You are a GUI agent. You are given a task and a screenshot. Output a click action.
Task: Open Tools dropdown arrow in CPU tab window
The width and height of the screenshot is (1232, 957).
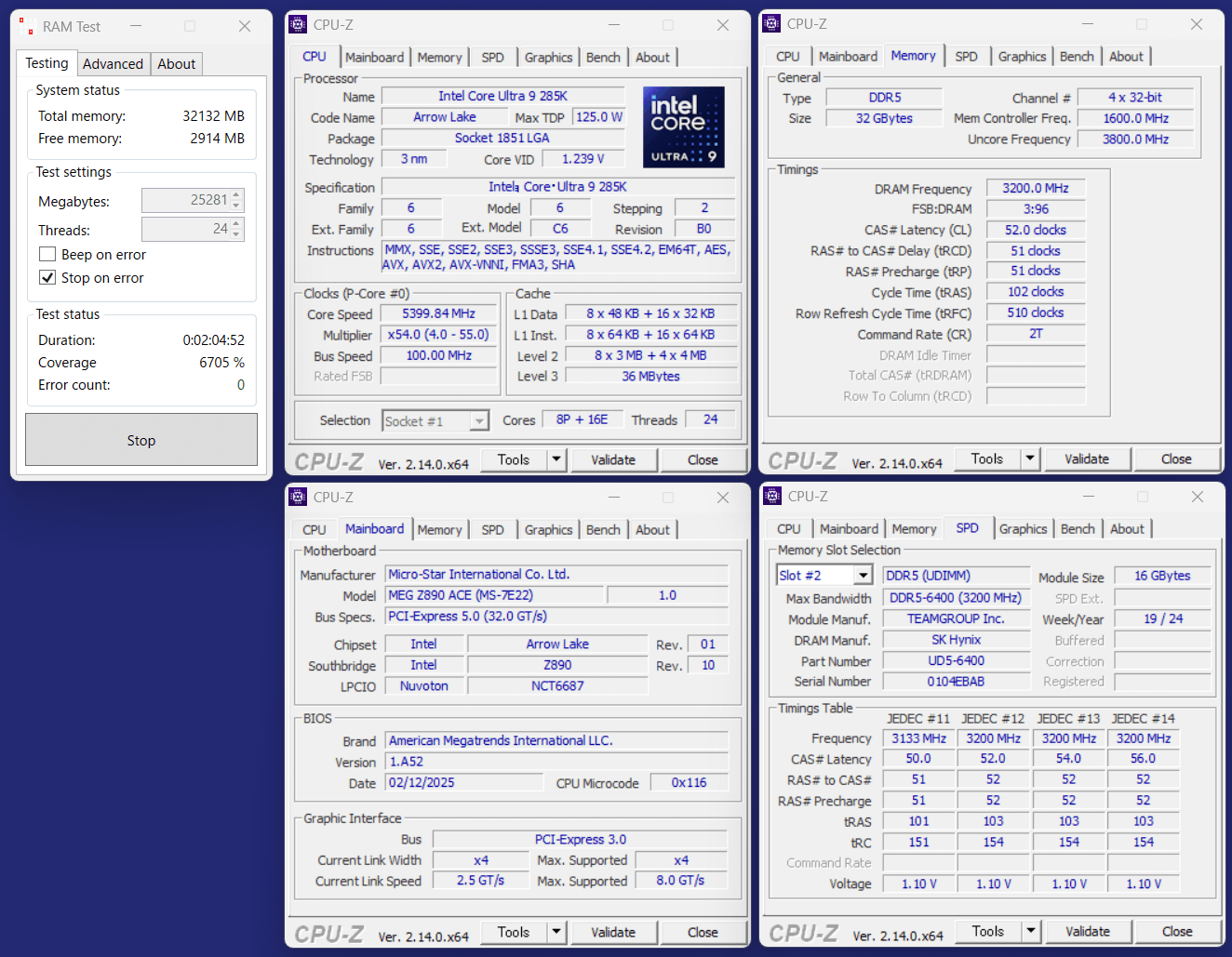click(x=556, y=459)
